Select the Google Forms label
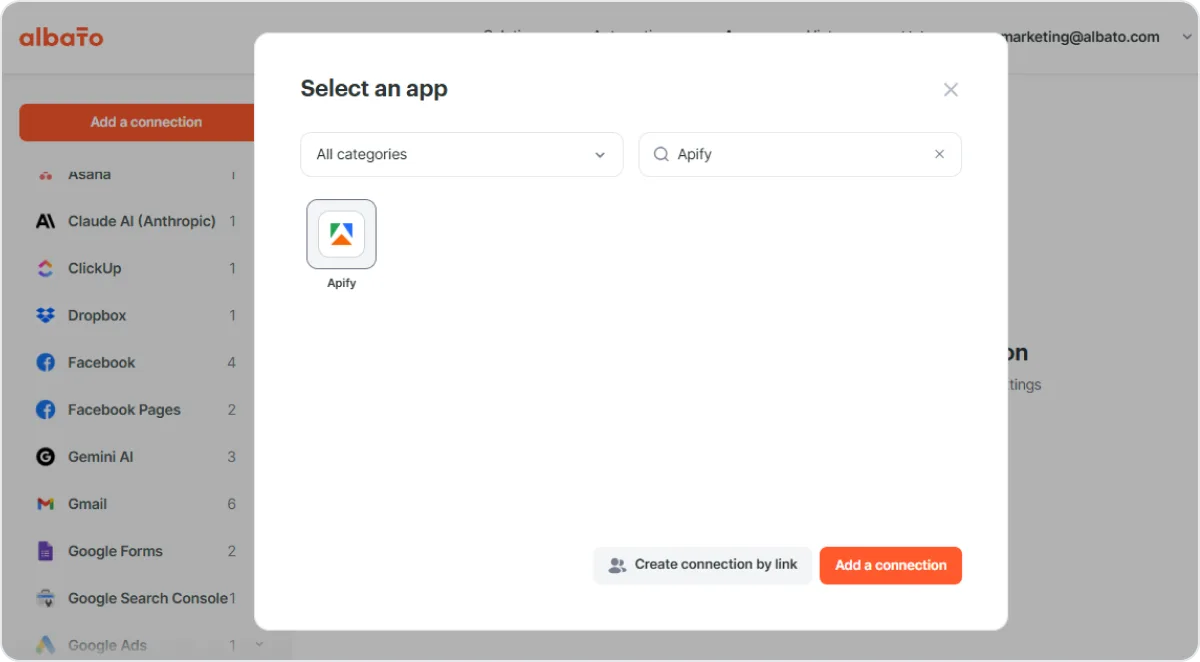Screen dimensions: 1200x662 pos(115,551)
